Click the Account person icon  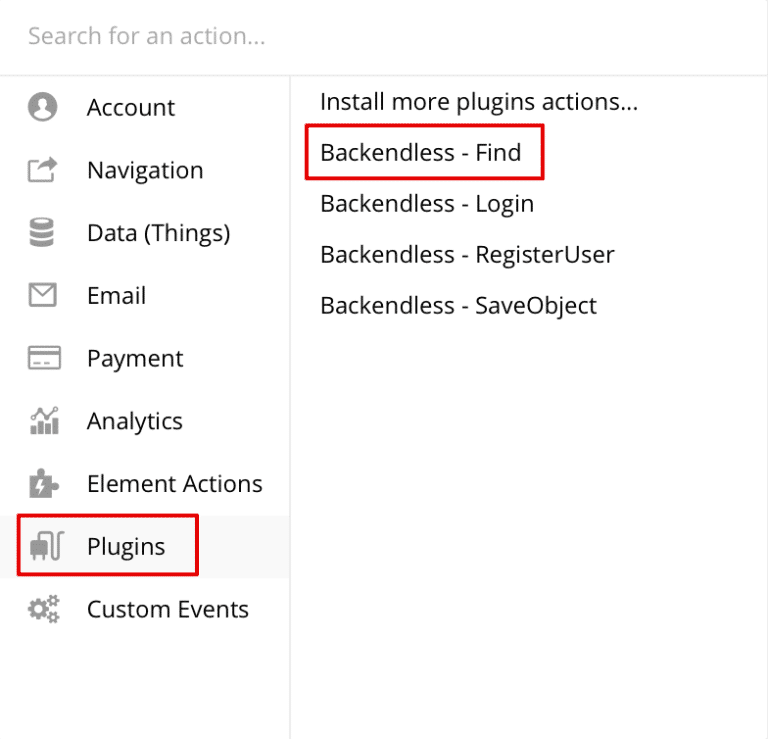click(43, 106)
